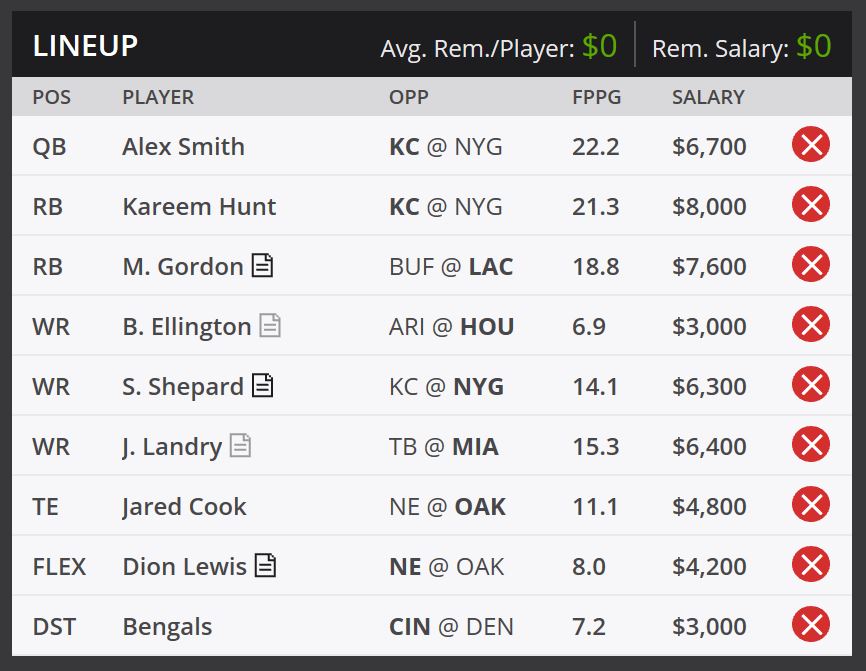The width and height of the screenshot is (866, 671).
Task: Click the FPPG column header
Action: [596, 97]
